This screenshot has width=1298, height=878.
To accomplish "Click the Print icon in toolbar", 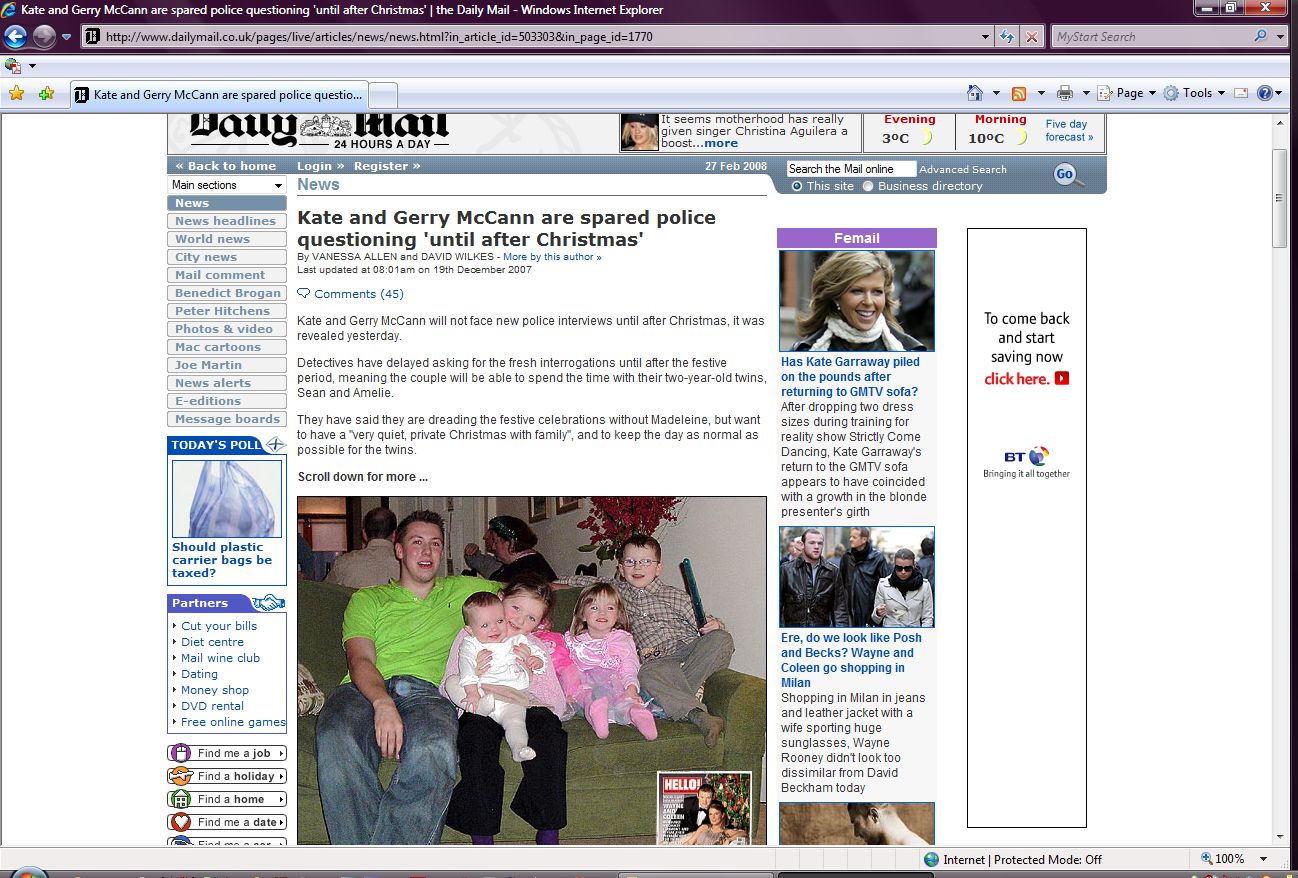I will (x=1065, y=93).
